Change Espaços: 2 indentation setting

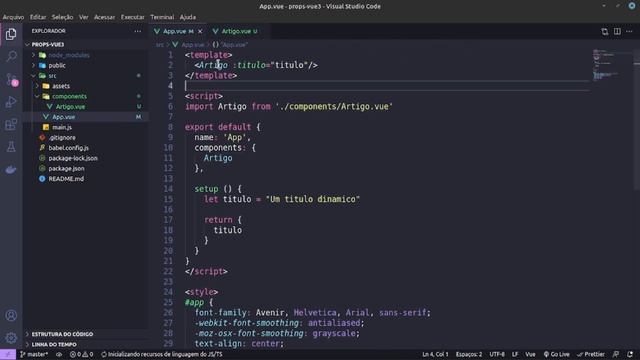pos(469,354)
